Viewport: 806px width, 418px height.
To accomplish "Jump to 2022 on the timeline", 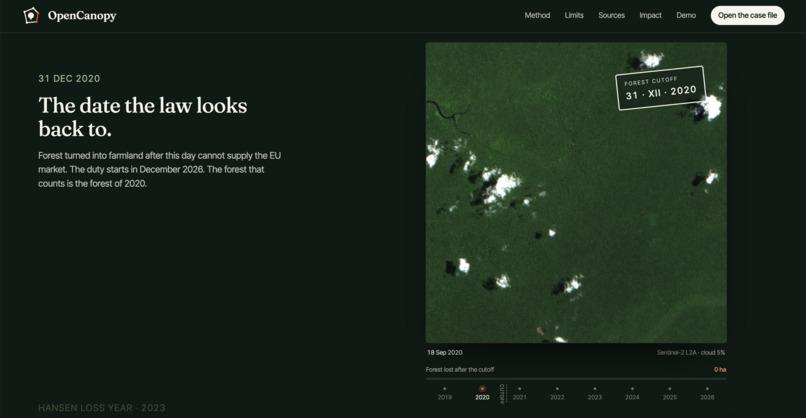I will pyautogui.click(x=557, y=393).
